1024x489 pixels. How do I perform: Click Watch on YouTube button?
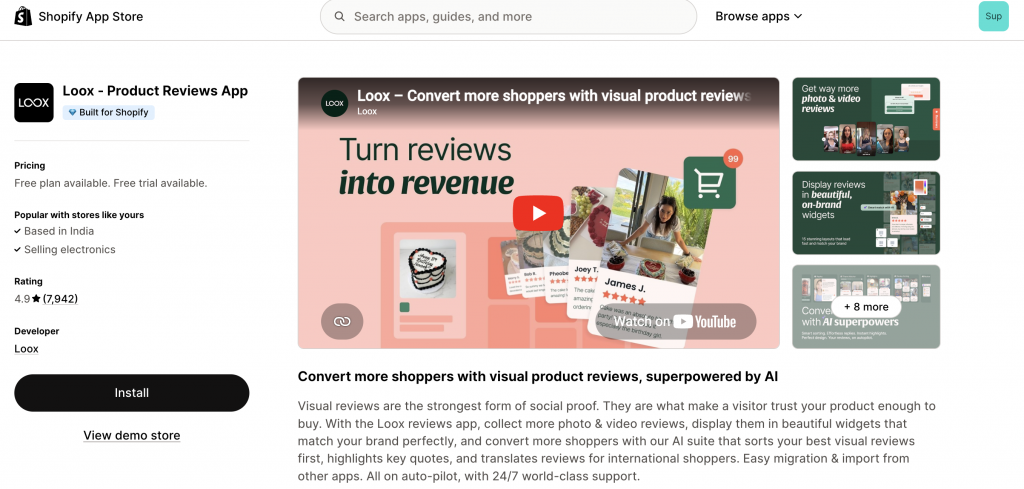point(675,321)
